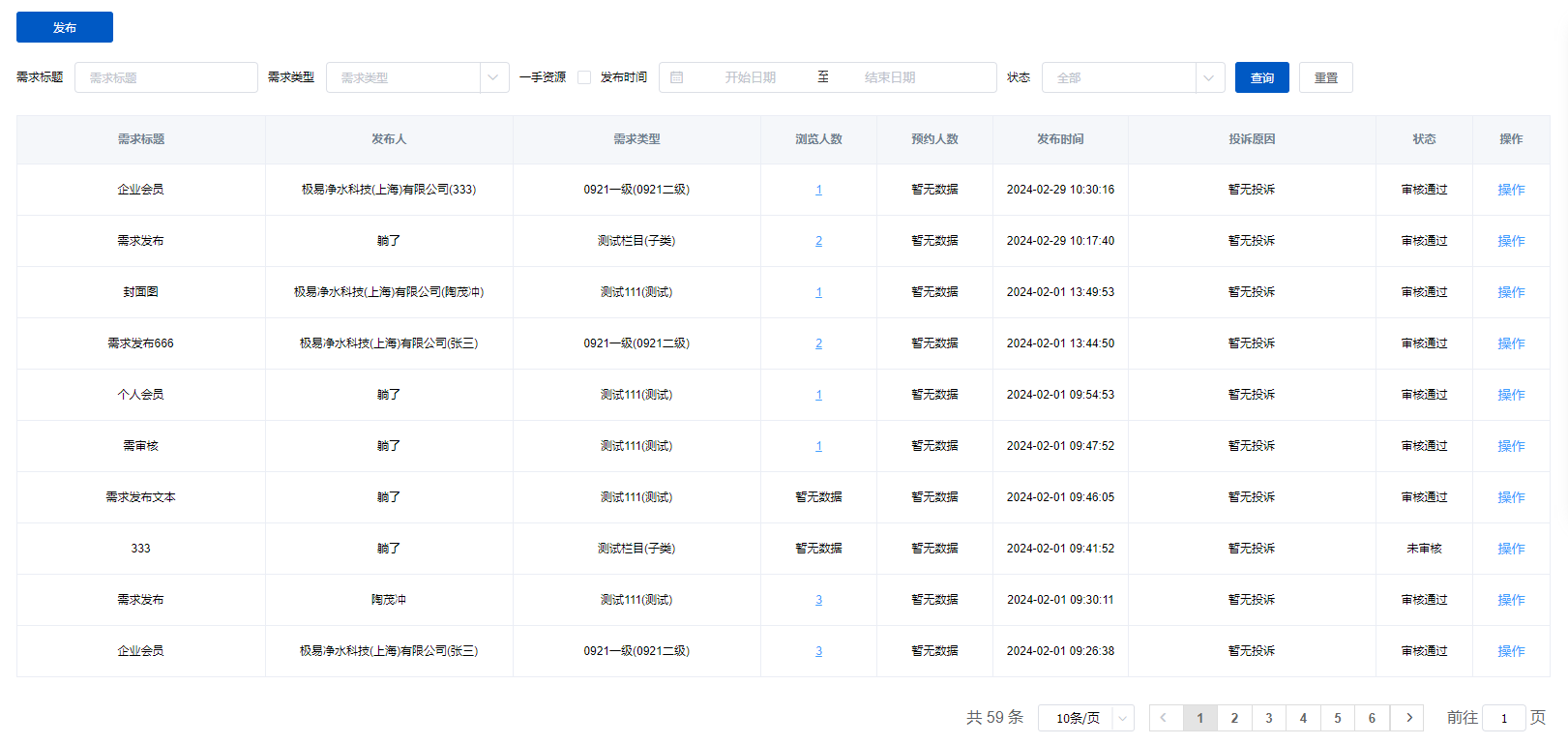
Task: Click the 前往 page number input box
Action: click(1503, 718)
